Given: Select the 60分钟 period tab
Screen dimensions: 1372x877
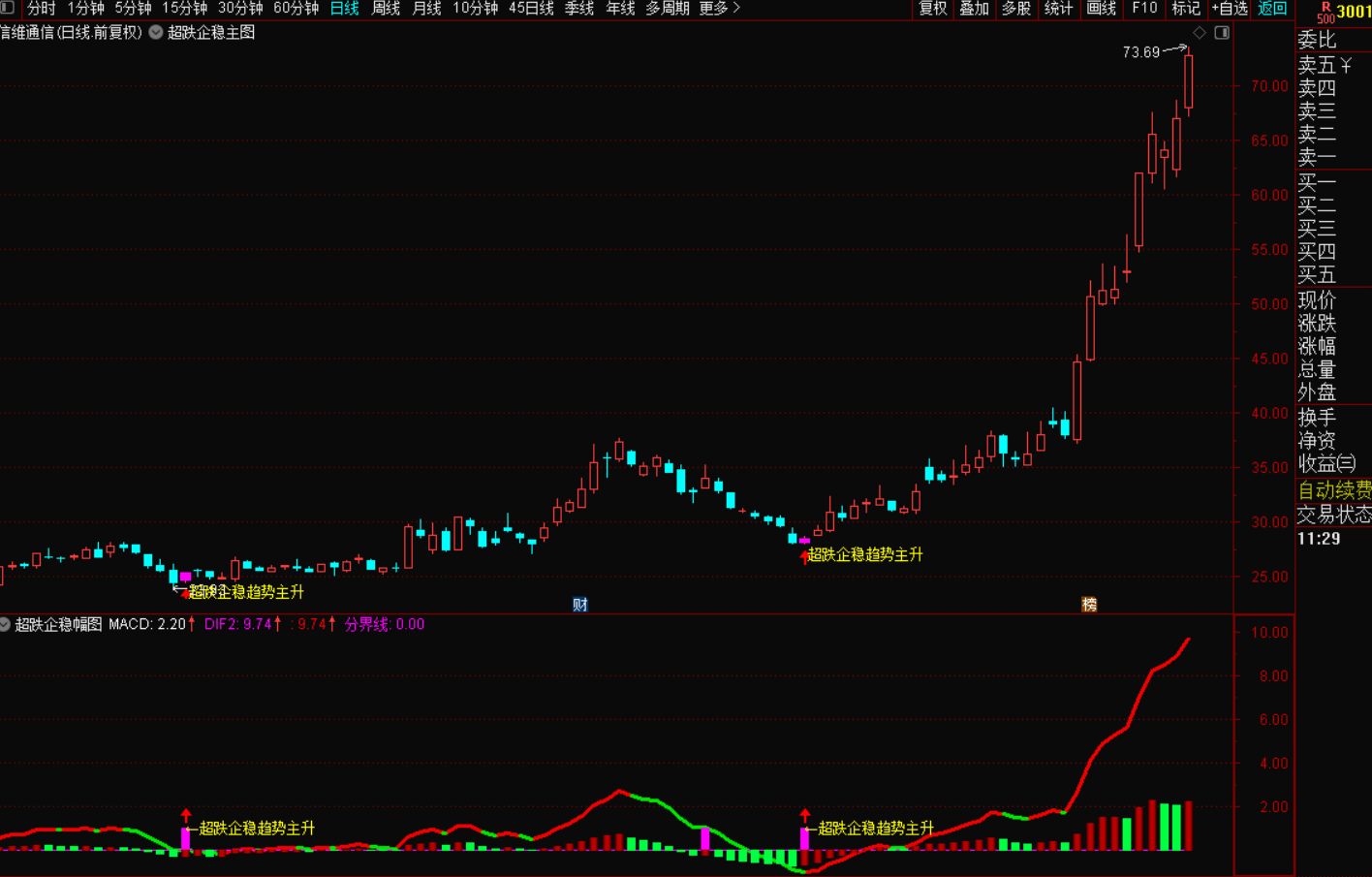Looking at the screenshot, I should click(x=296, y=8).
